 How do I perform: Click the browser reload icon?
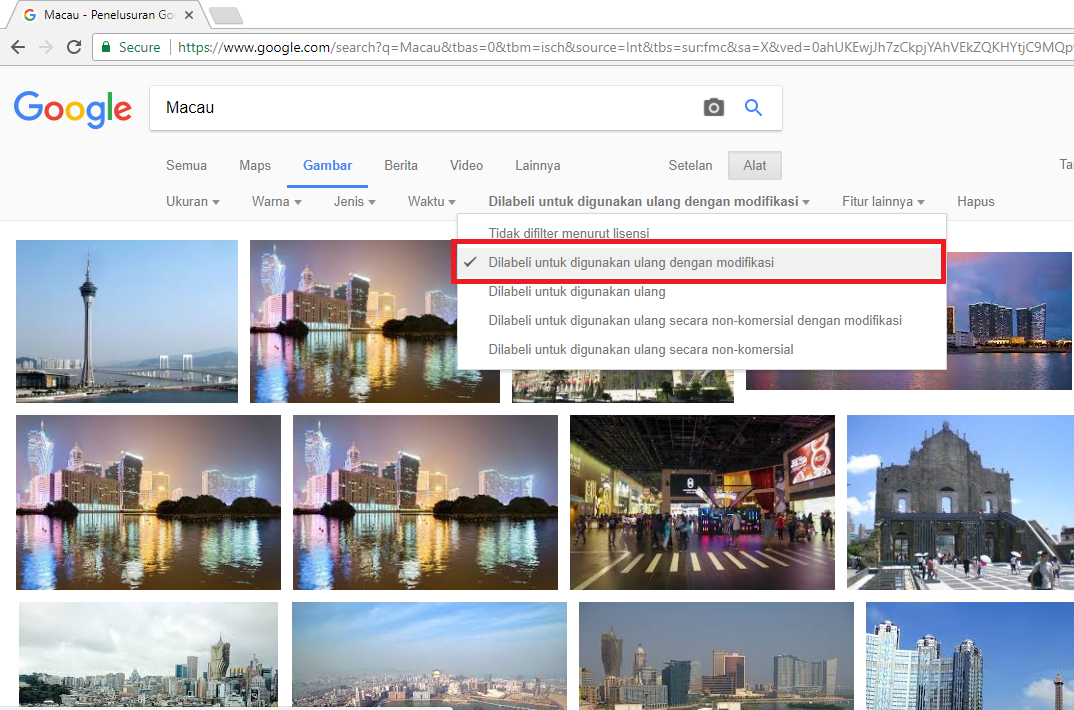coord(73,46)
